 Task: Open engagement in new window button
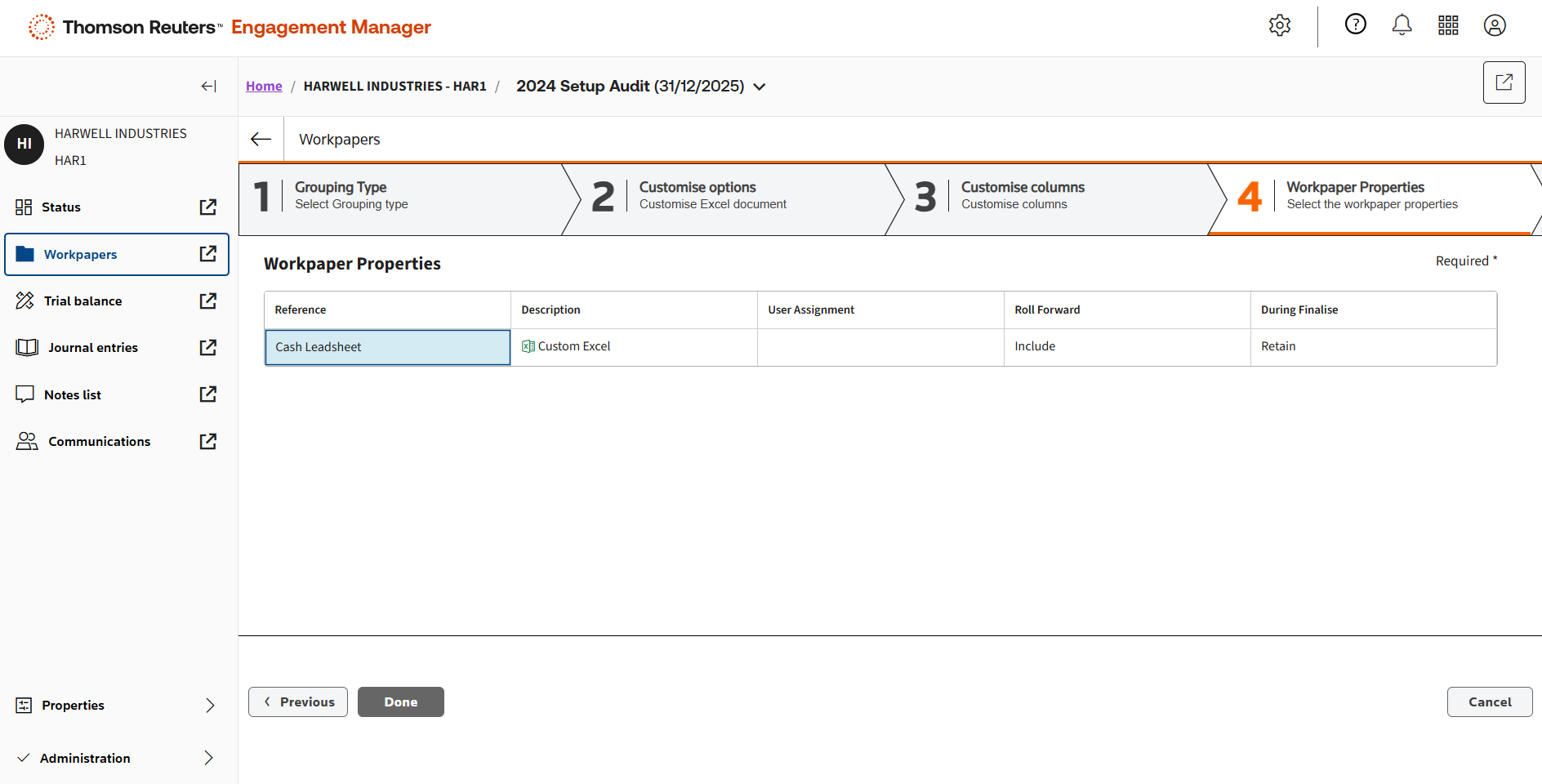pyautogui.click(x=1504, y=82)
